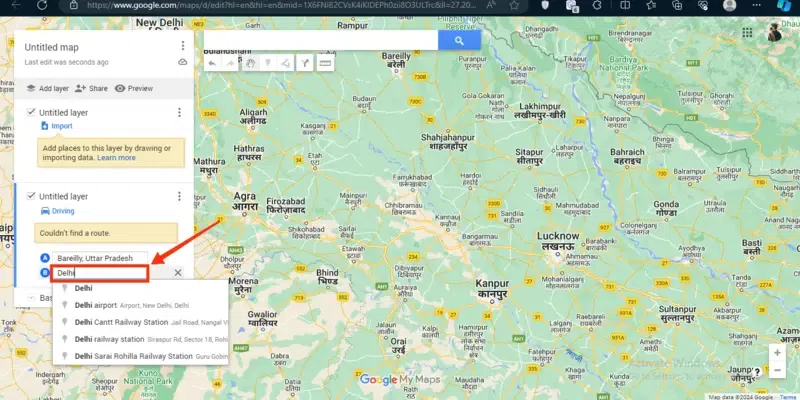Open browser profile avatar

click(730, 5)
